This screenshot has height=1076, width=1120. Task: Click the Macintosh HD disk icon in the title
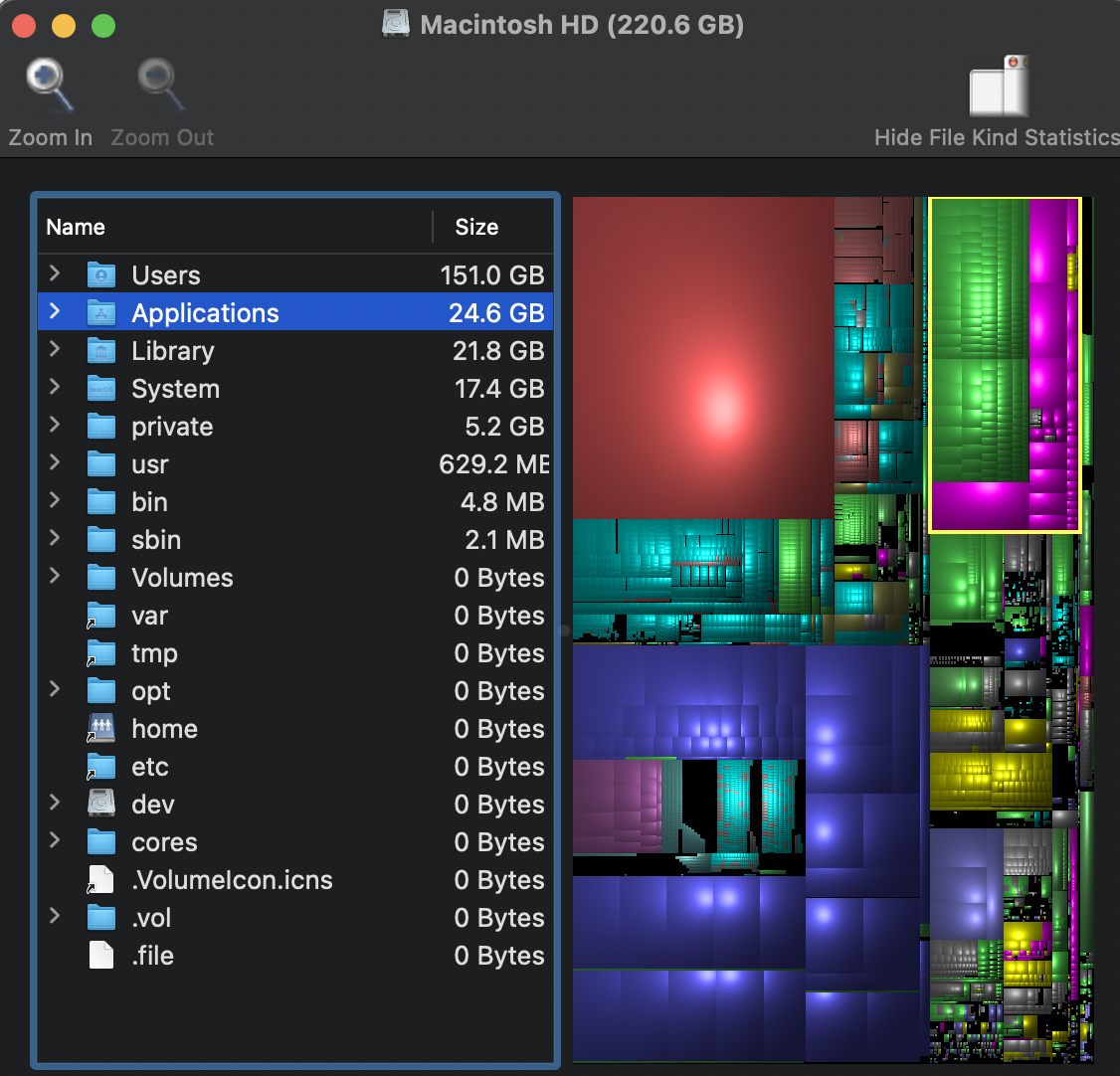click(396, 24)
